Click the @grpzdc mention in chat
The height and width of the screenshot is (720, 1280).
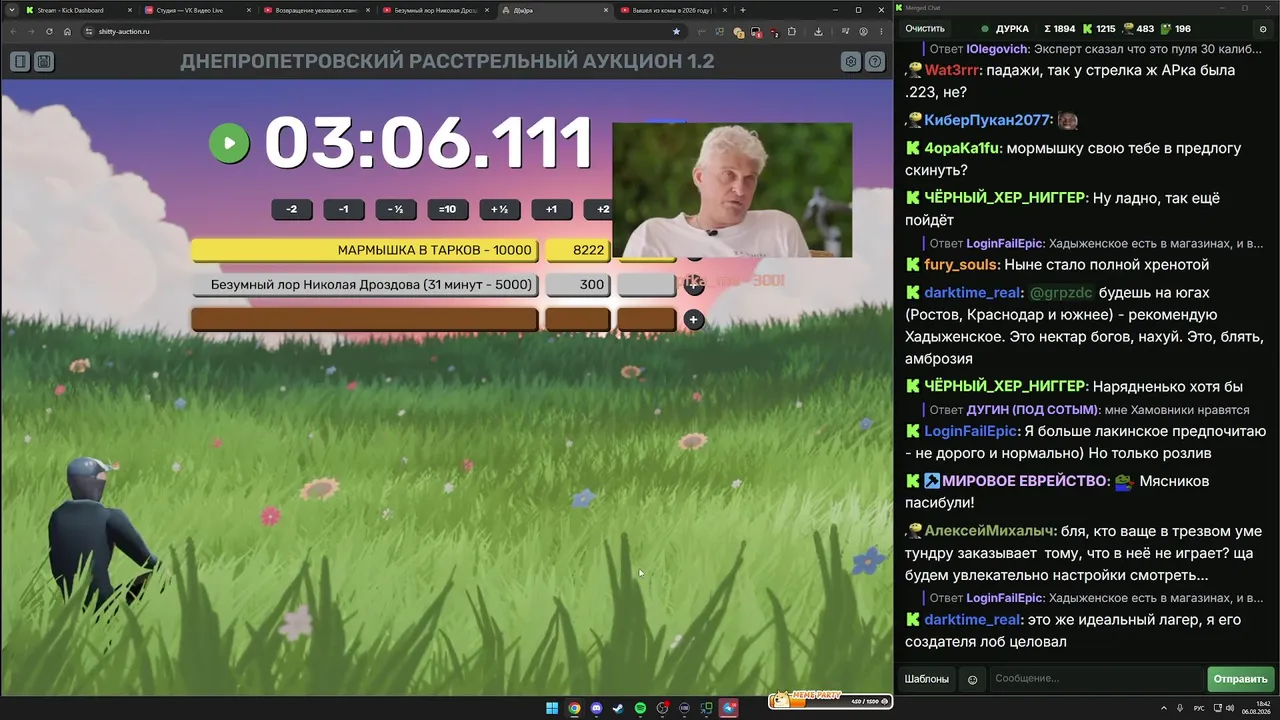pyautogui.click(x=1061, y=293)
